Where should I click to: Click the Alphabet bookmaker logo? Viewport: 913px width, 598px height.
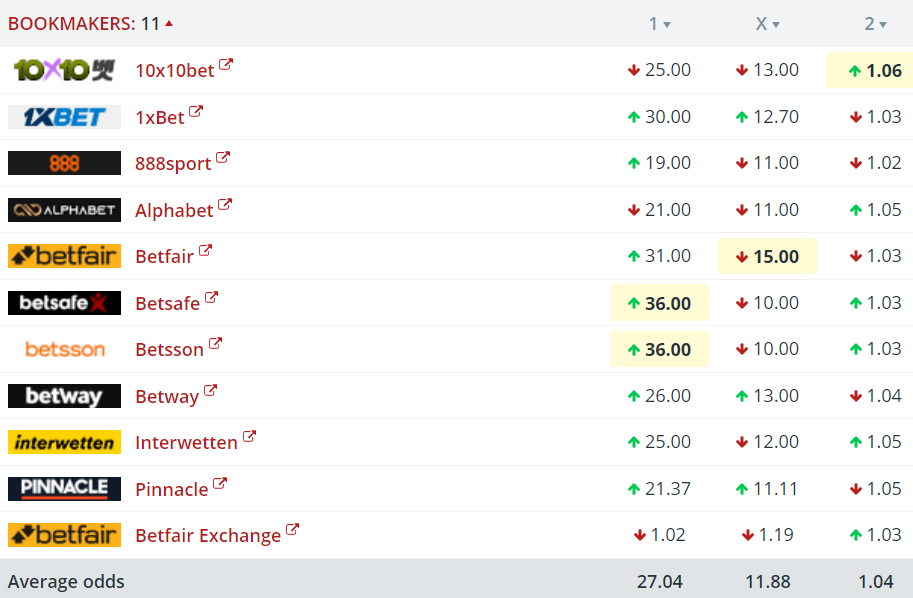point(64,210)
